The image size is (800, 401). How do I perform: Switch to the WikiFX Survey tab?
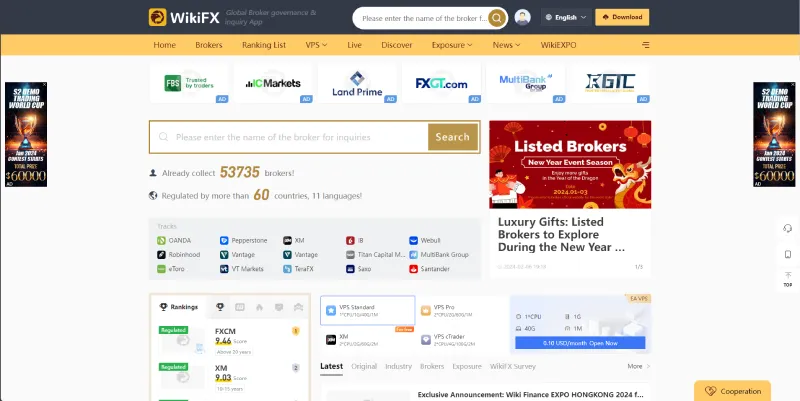[x=513, y=366]
